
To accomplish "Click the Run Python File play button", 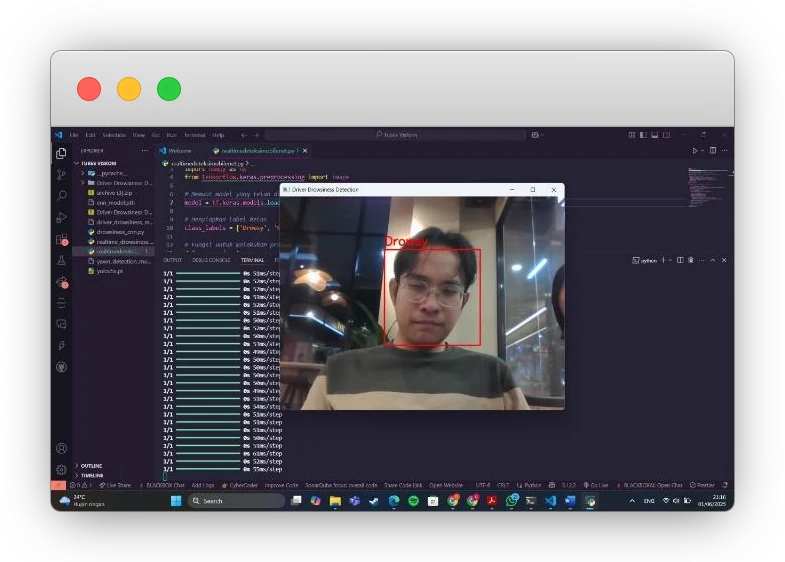I will 695,150.
